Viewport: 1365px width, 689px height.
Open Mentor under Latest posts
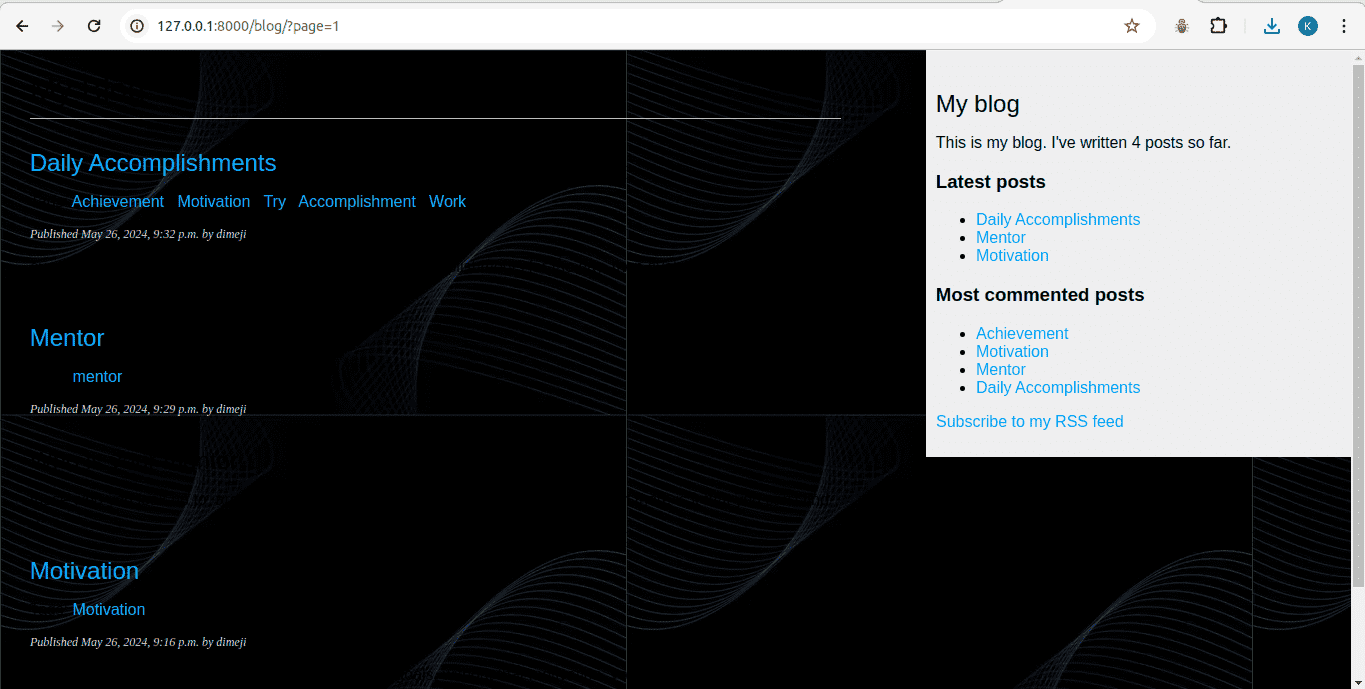[x=1000, y=238]
